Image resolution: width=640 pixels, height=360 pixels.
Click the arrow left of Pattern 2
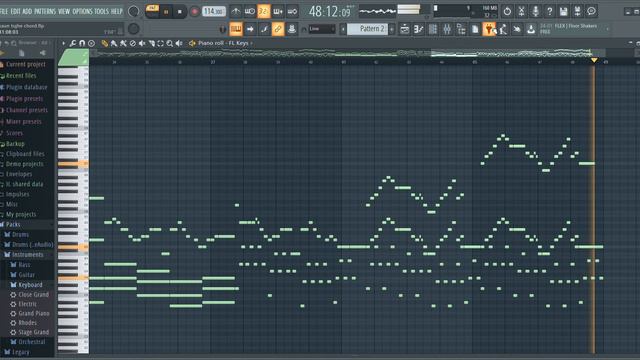(x=343, y=29)
